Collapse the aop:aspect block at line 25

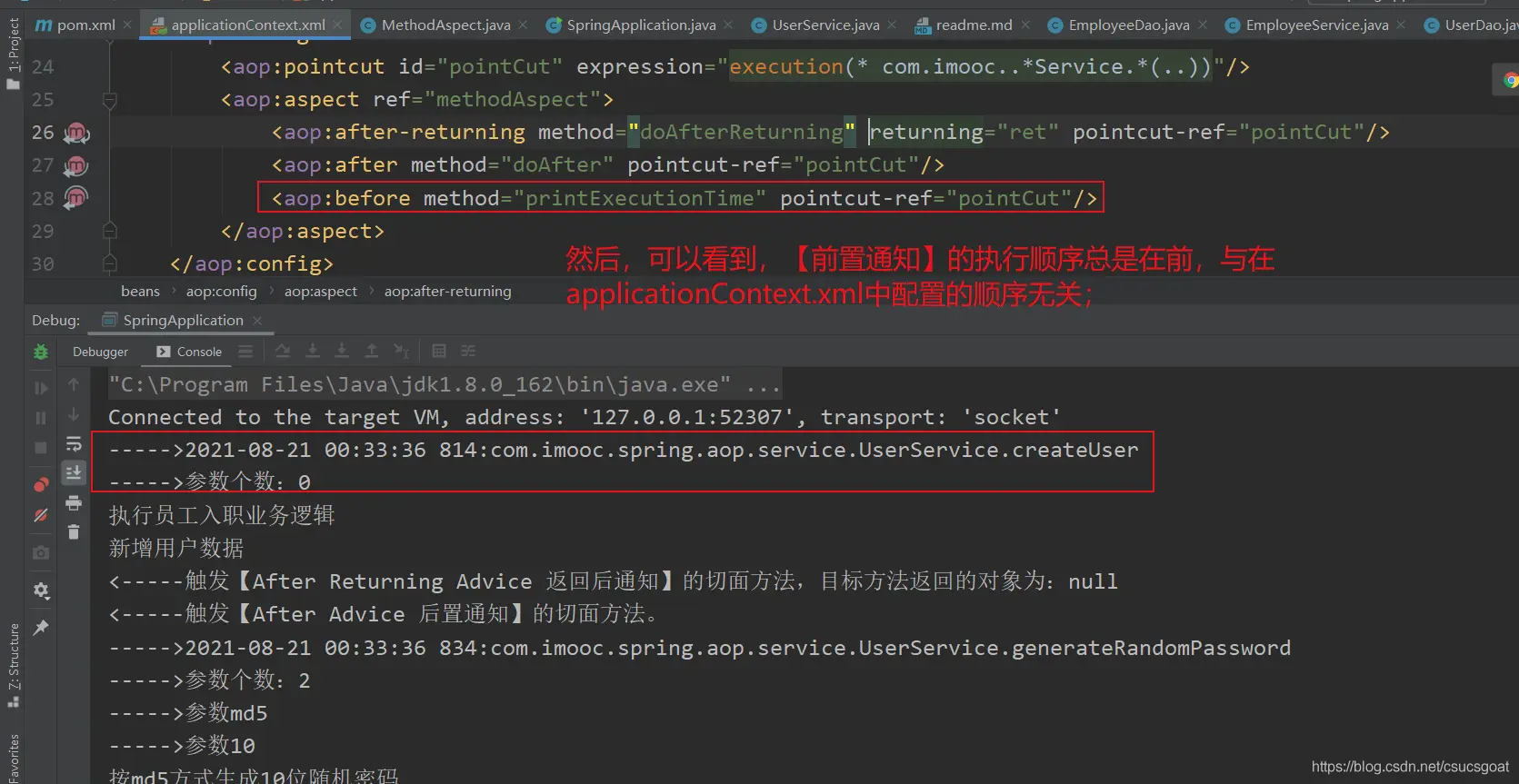pyautogui.click(x=110, y=100)
